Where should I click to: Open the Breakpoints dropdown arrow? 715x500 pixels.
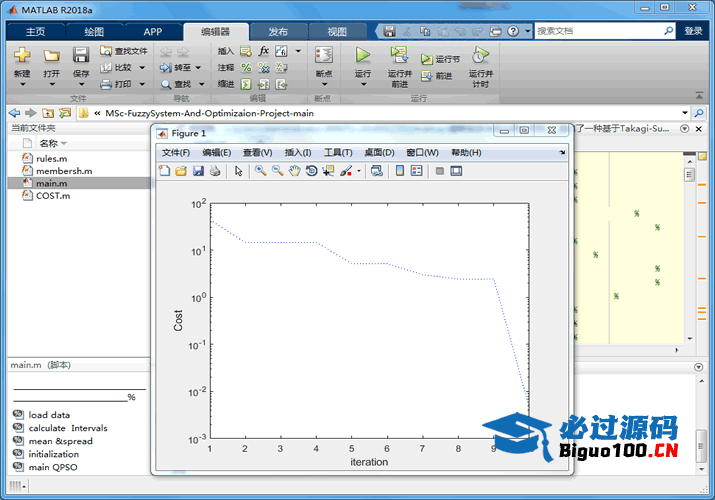coord(324,84)
